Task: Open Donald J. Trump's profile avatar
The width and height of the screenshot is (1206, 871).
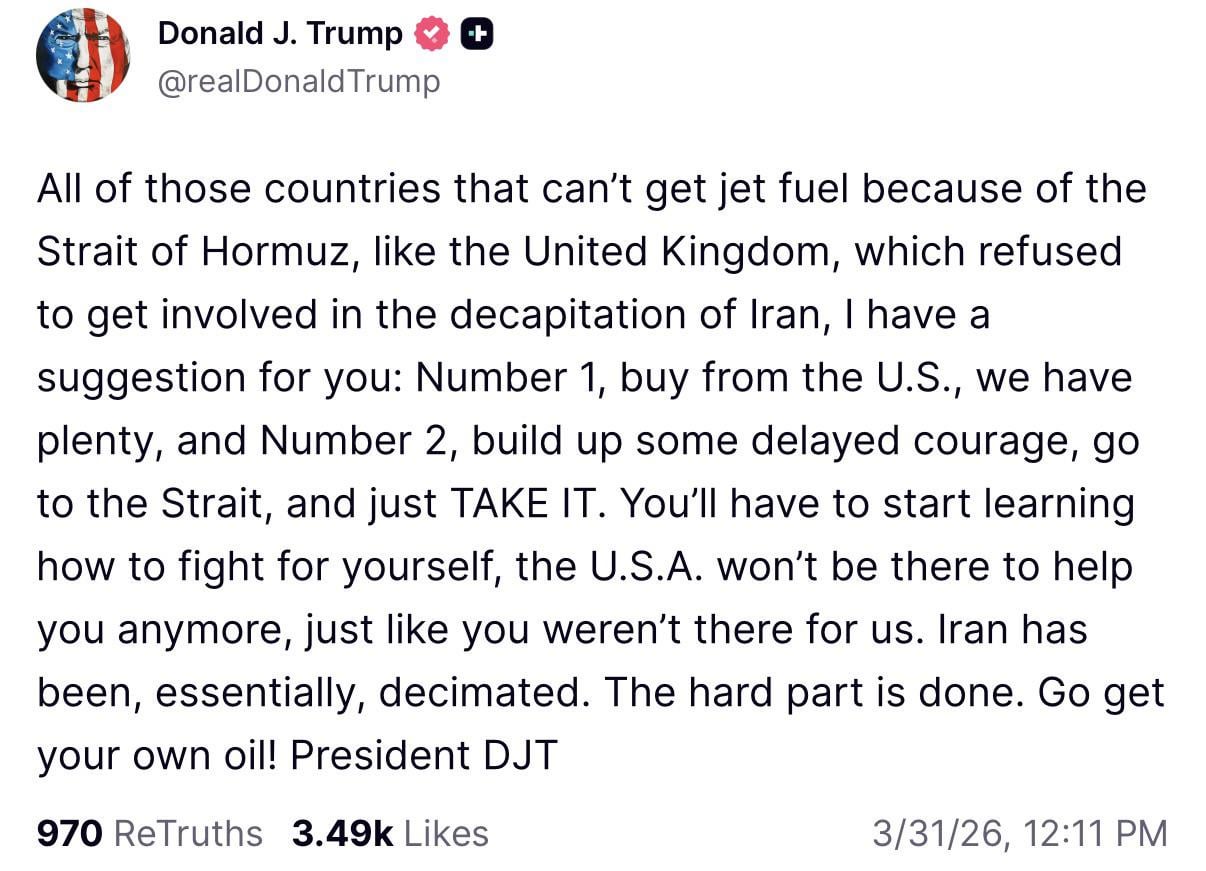Action: (x=82, y=55)
